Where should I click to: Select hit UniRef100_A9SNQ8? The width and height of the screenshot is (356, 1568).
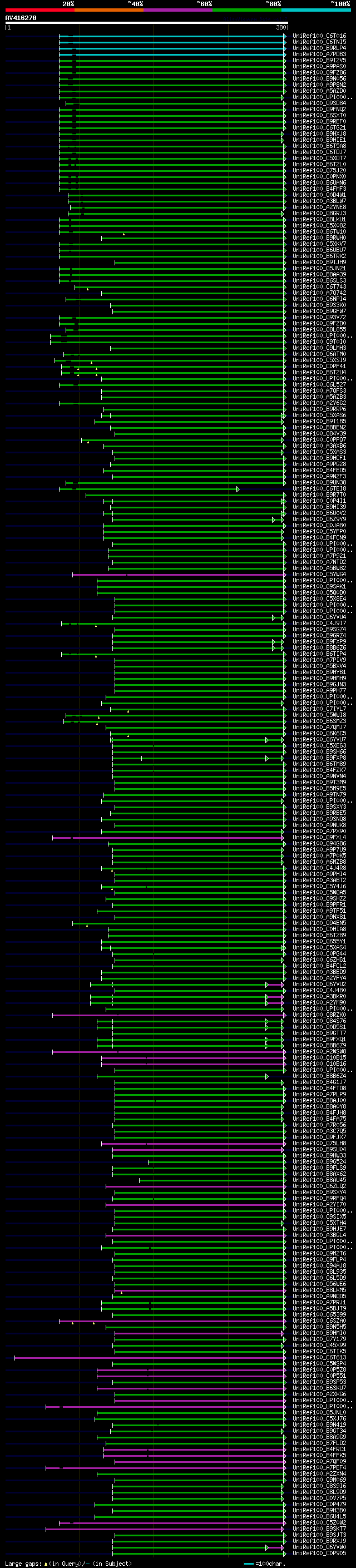pyautogui.click(x=319, y=819)
